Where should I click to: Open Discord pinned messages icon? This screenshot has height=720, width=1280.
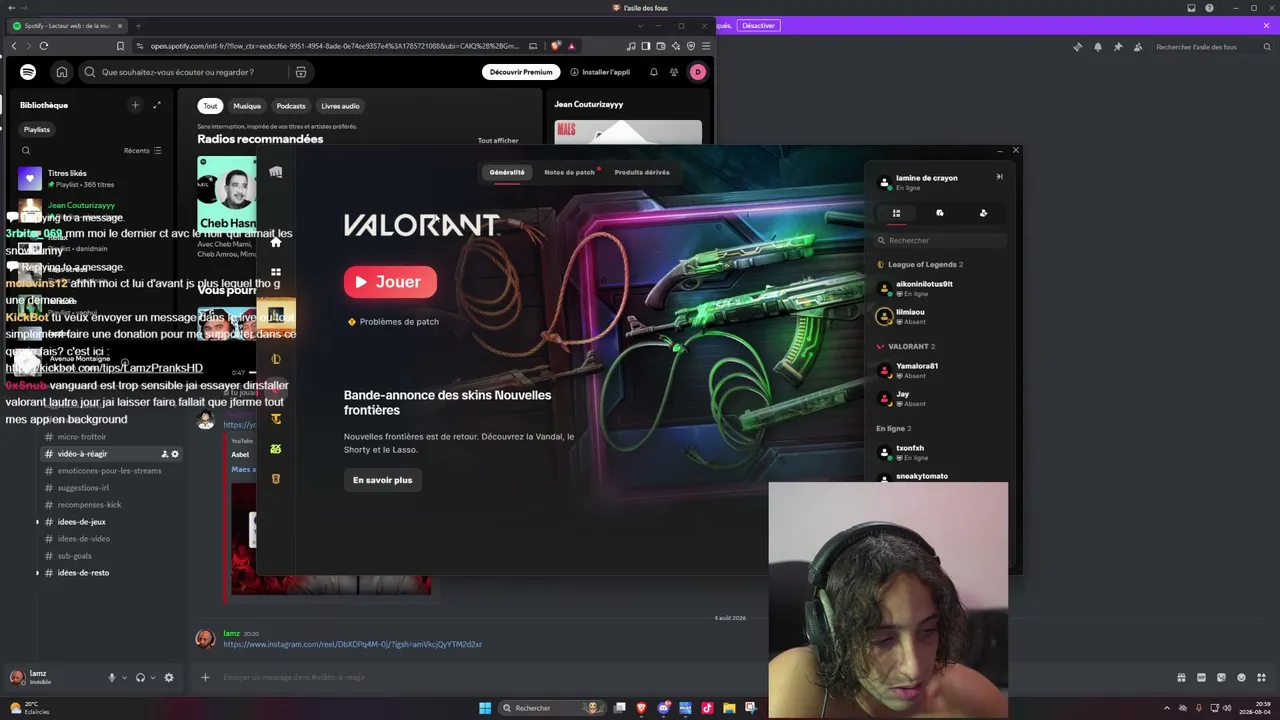pos(1118,47)
